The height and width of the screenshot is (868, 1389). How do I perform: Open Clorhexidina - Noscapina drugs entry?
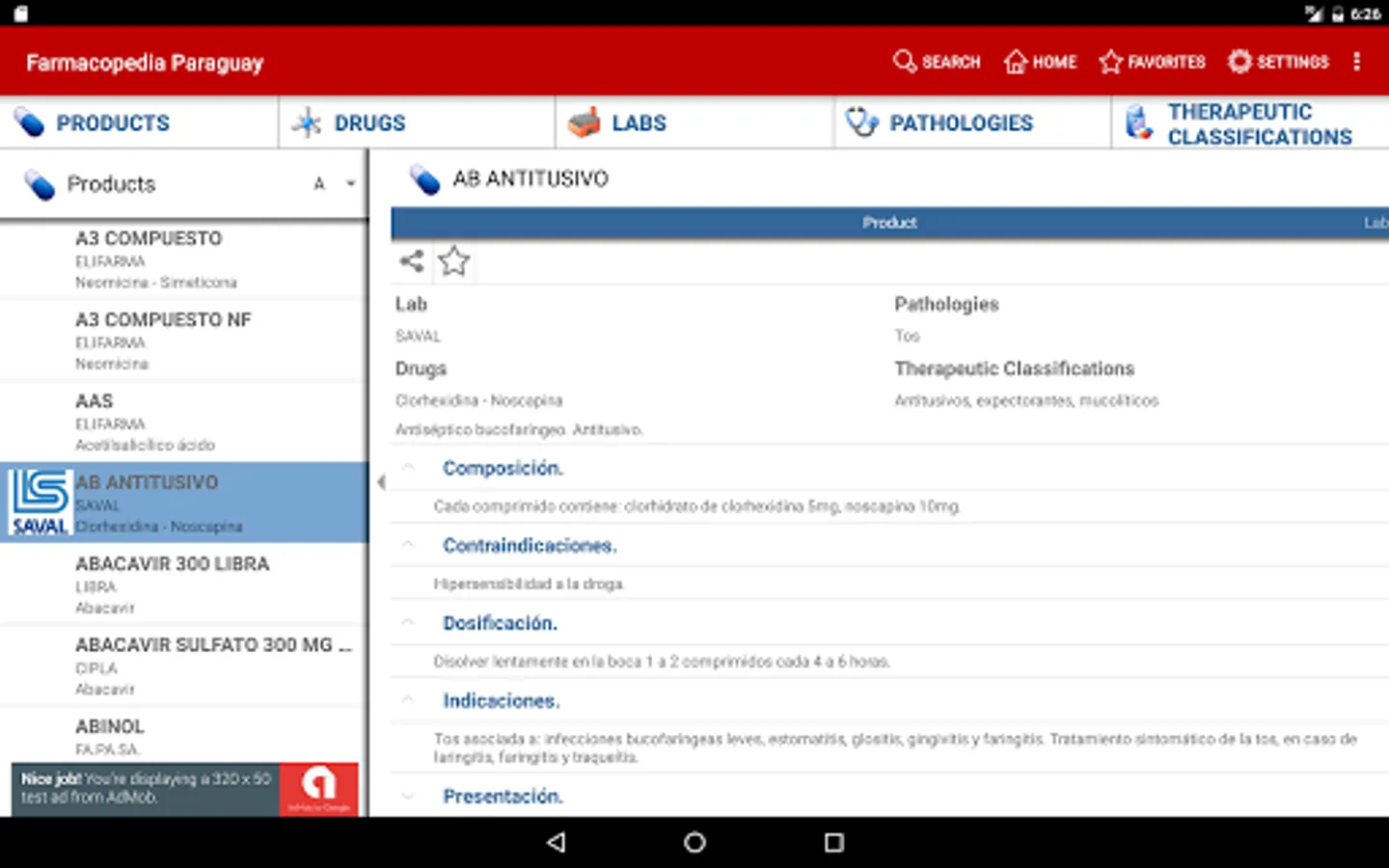(478, 400)
